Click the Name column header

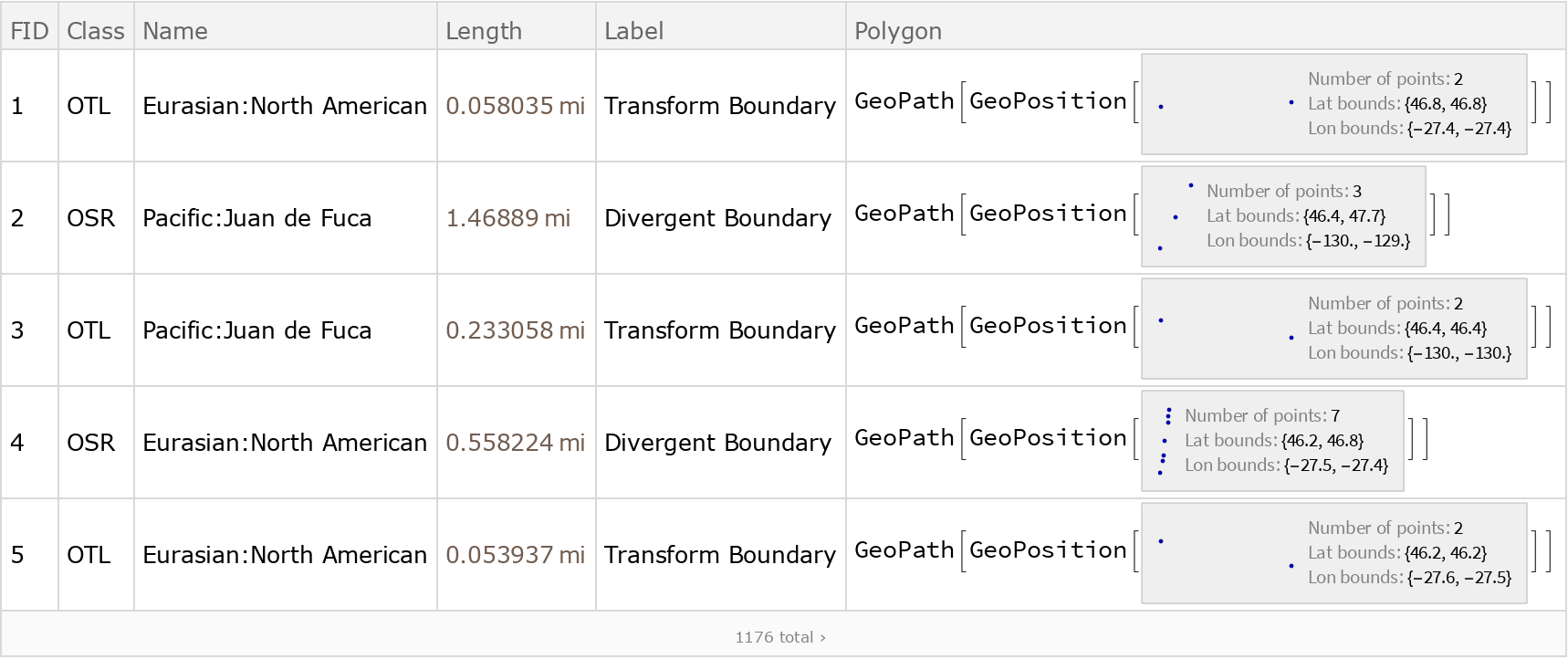[x=175, y=31]
